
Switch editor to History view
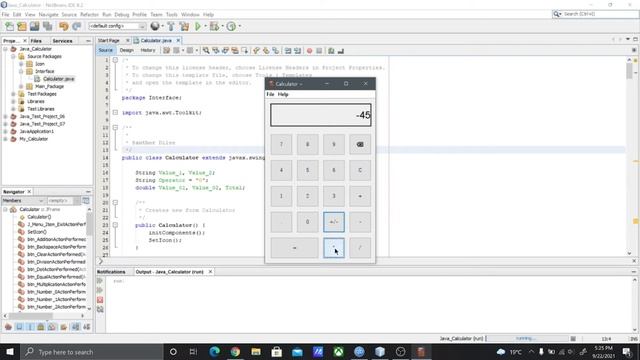[148, 50]
